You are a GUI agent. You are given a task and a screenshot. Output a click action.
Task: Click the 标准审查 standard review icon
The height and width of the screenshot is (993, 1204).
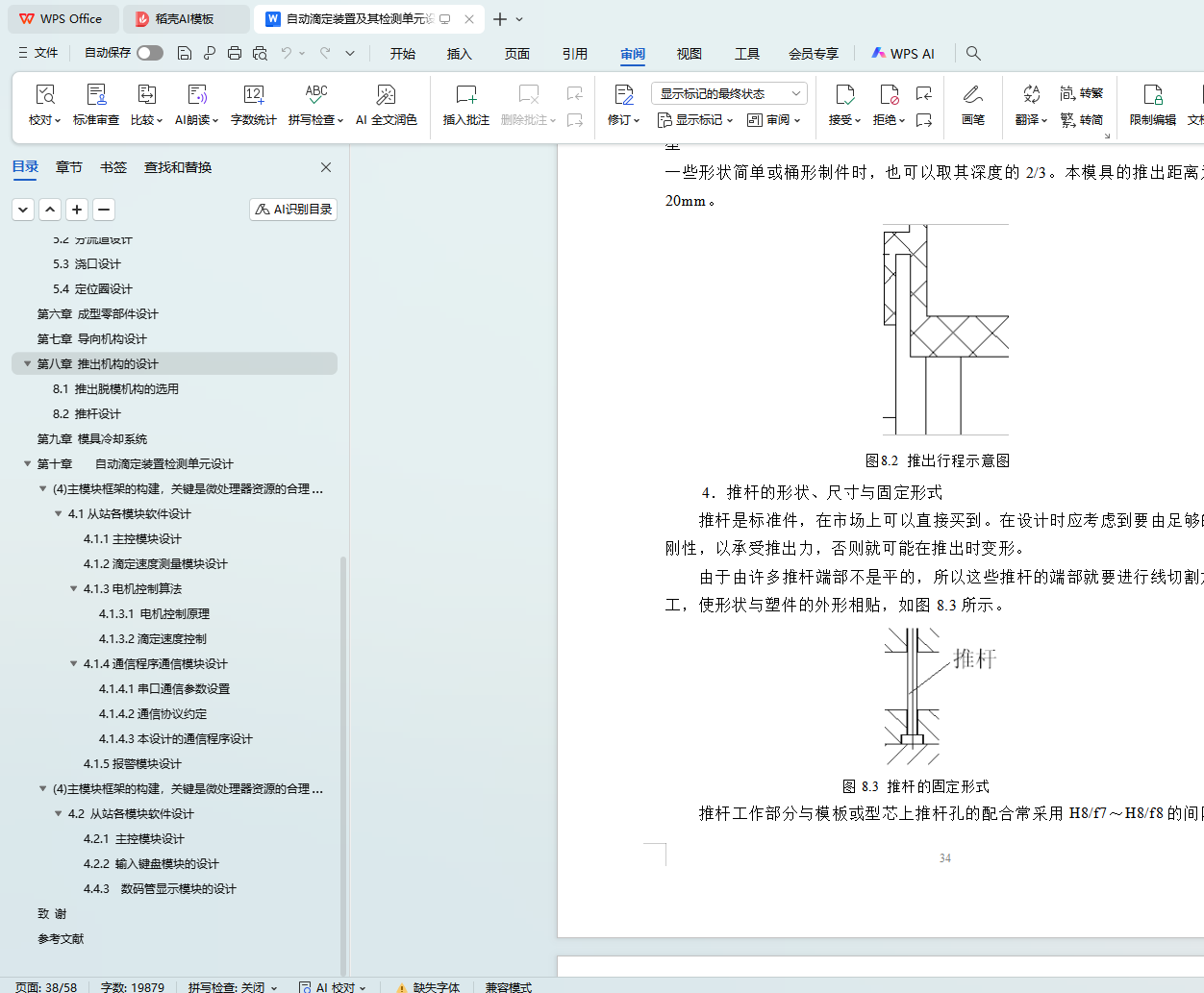[96, 95]
